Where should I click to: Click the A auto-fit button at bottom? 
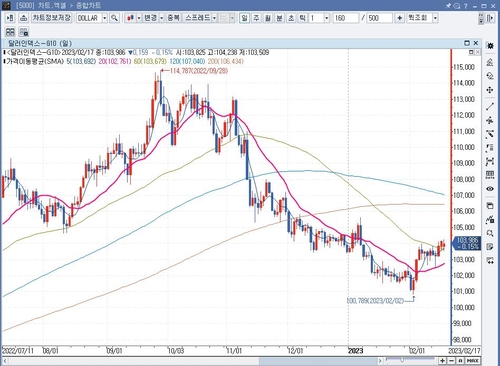tap(460, 361)
